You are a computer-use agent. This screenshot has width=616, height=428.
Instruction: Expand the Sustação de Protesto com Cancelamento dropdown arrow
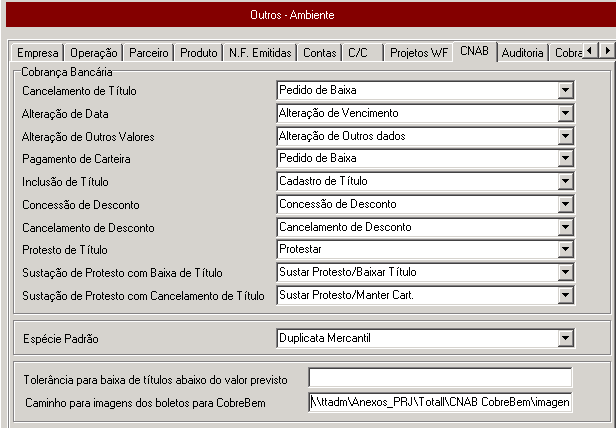coord(565,295)
